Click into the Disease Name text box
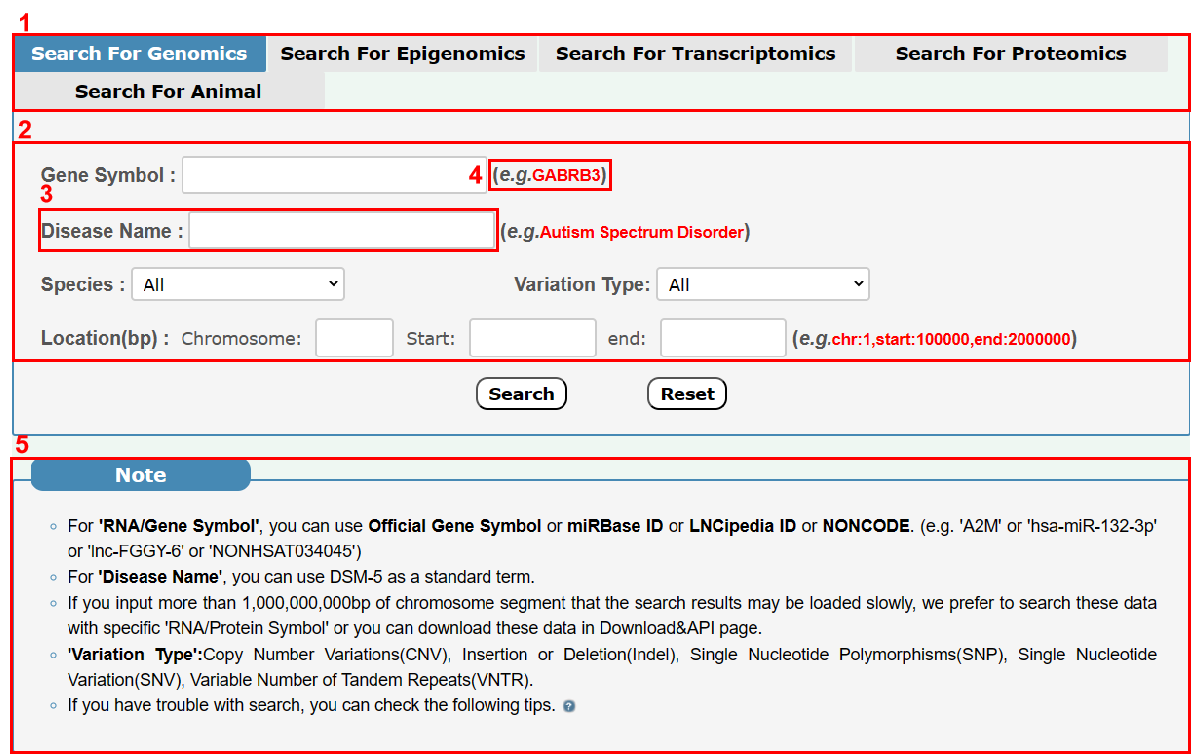This screenshot has height=755, width=1192. tap(342, 231)
